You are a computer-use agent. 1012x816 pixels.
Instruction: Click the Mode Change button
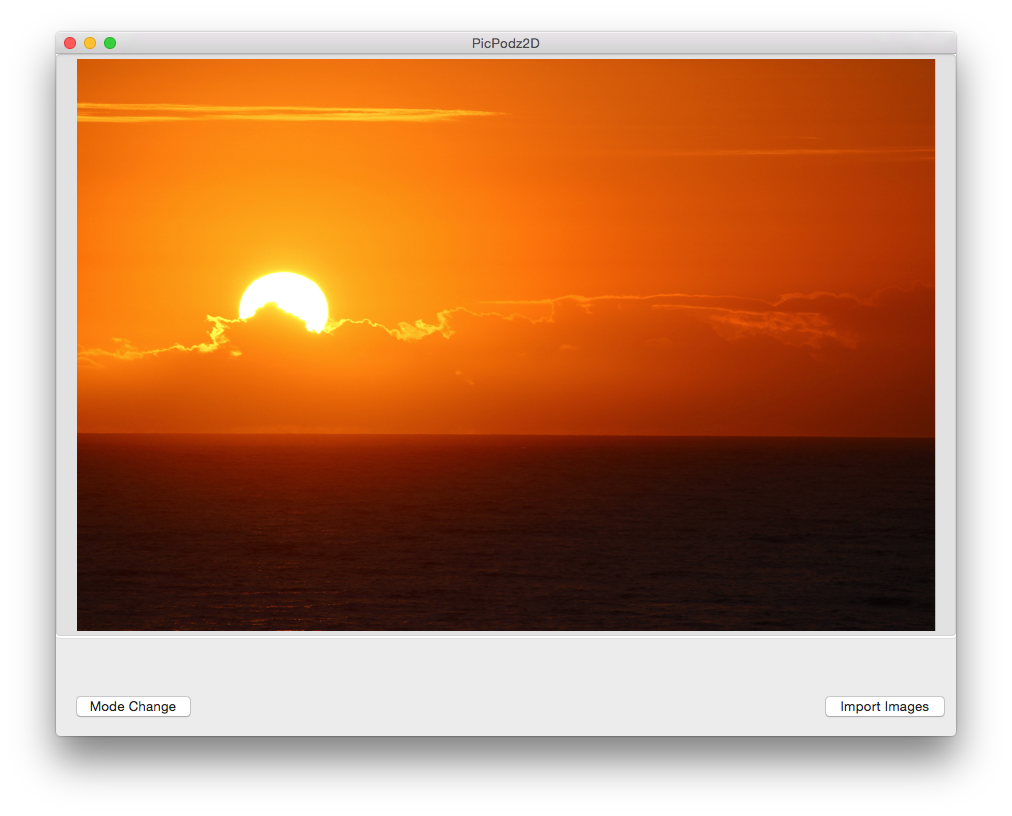click(133, 706)
